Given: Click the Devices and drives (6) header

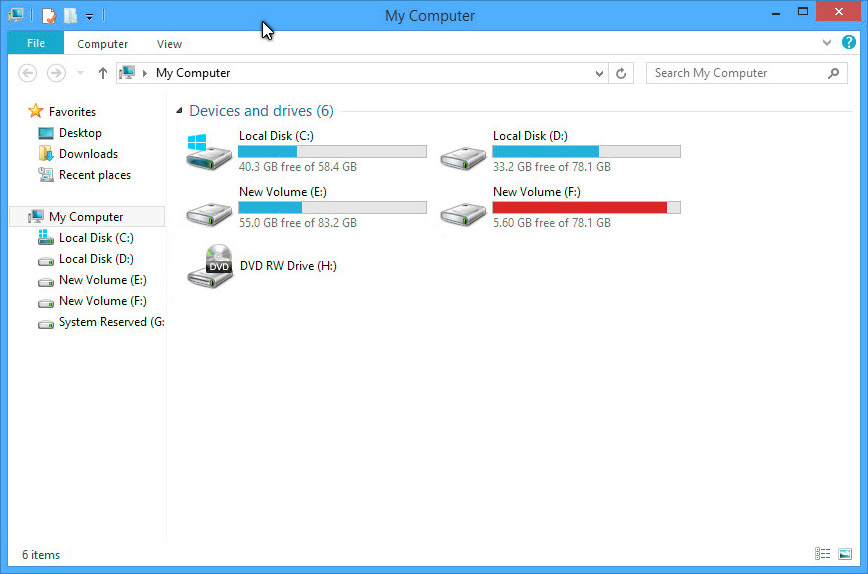Looking at the screenshot, I should pos(261,111).
